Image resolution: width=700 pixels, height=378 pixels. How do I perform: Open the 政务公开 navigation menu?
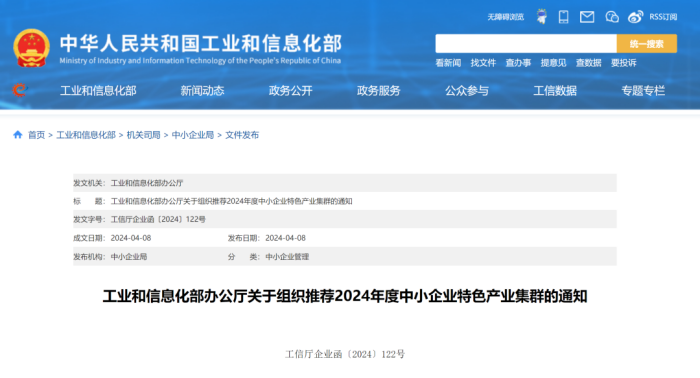291,91
